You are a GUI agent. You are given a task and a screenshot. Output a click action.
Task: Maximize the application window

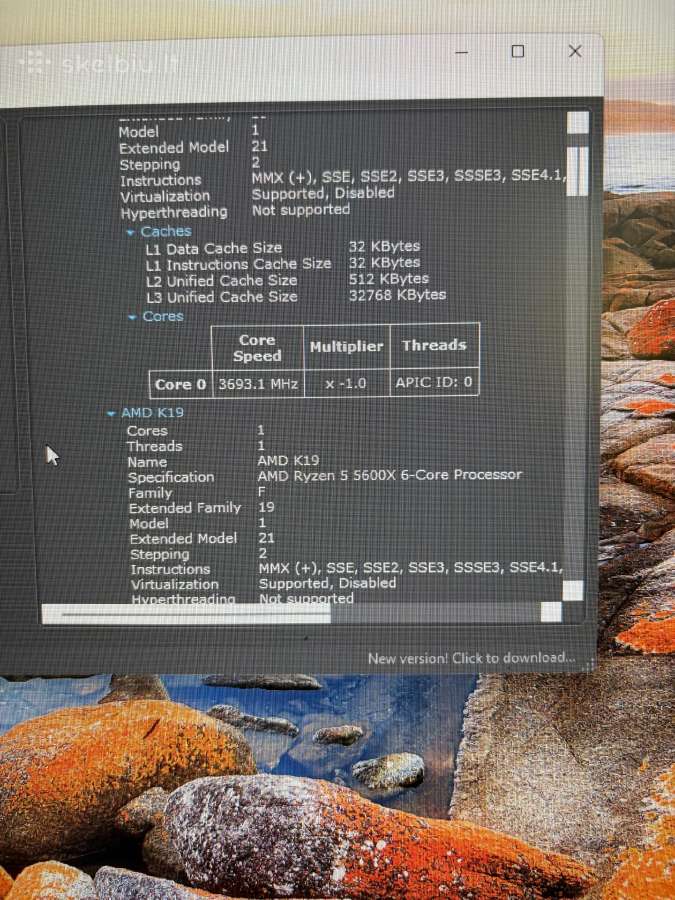click(x=518, y=52)
